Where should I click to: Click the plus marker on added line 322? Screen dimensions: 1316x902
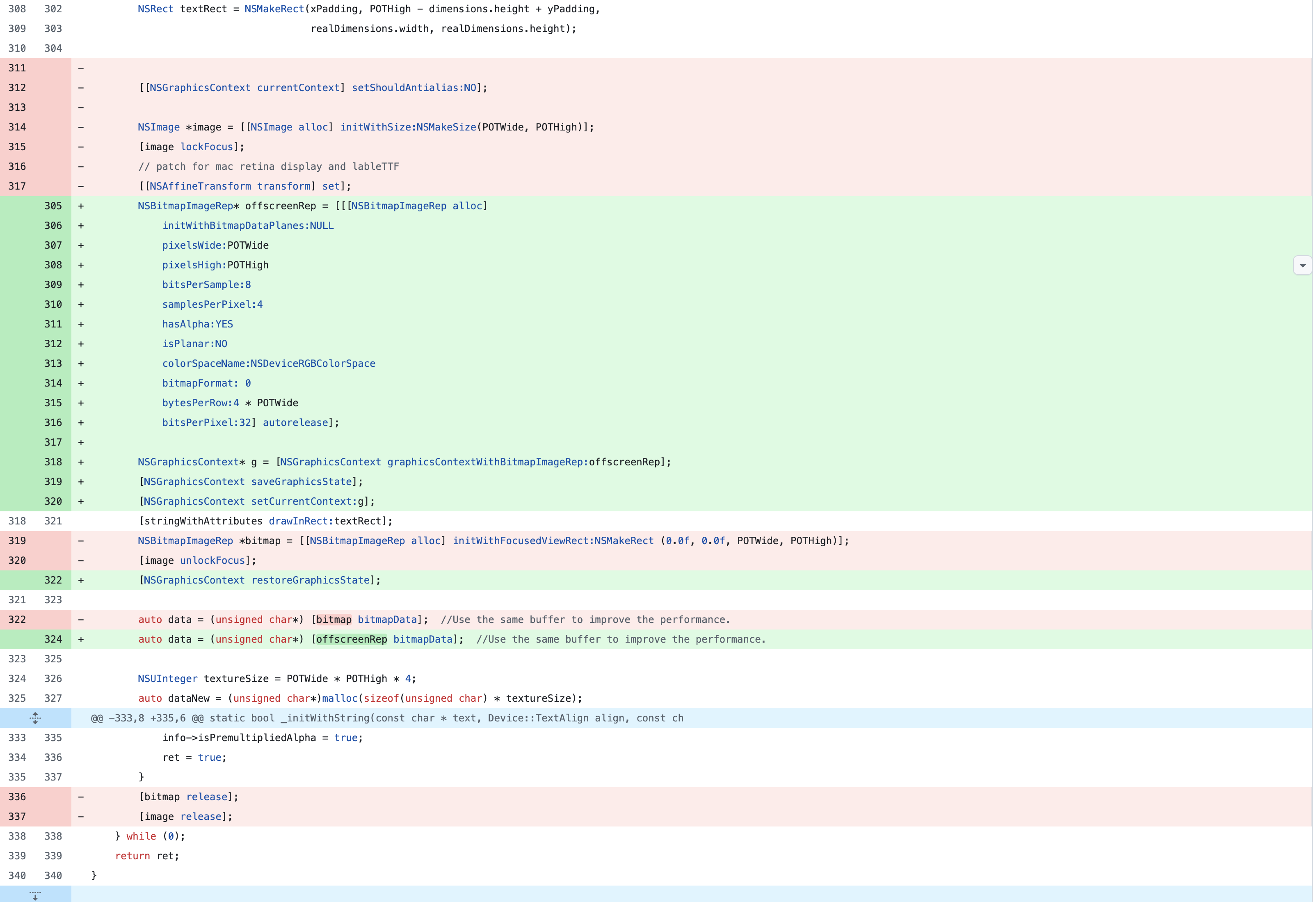pos(81,580)
